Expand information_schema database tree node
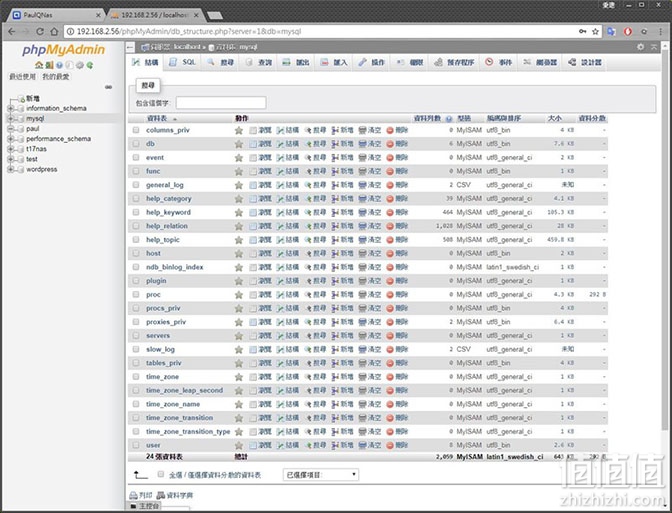Viewport: 672px width, 513px height. [10, 108]
